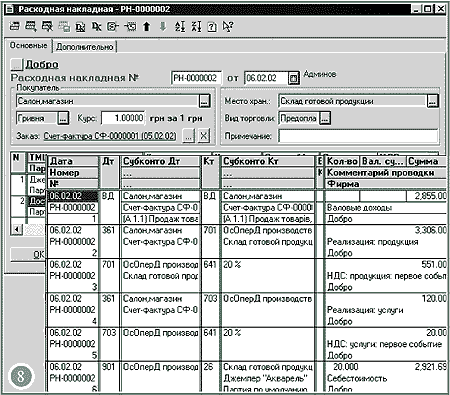Sort ascending with the A-Z icon

click(x=180, y=26)
